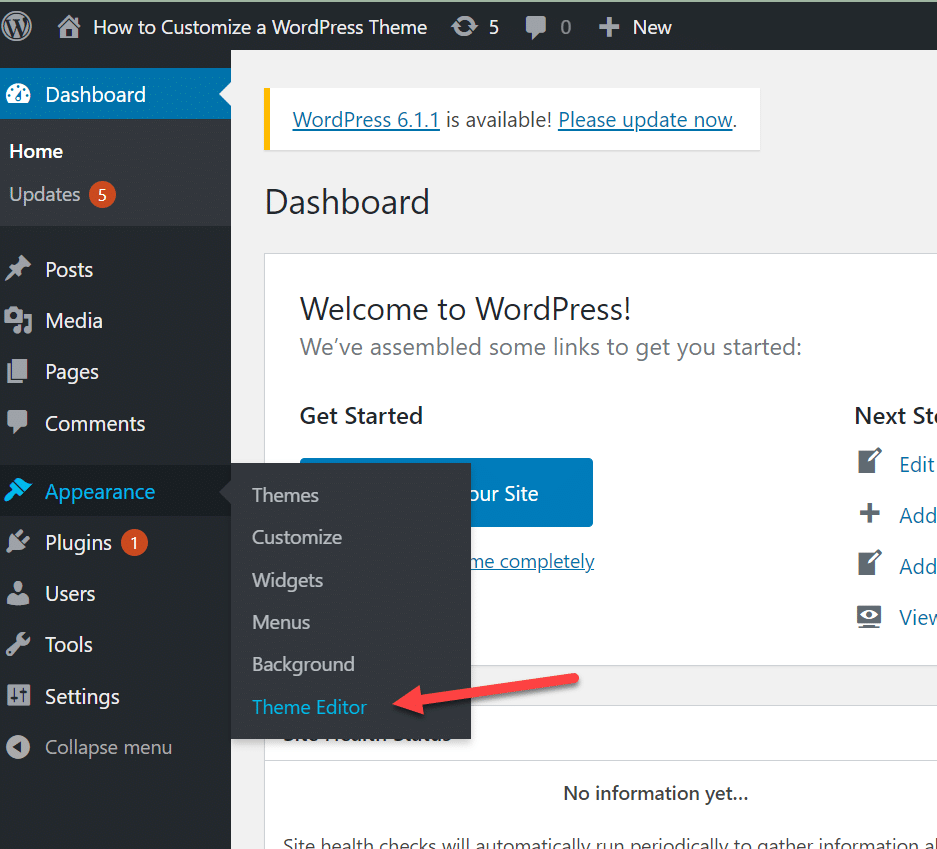Click the Collapse menu arrow icon

18,747
